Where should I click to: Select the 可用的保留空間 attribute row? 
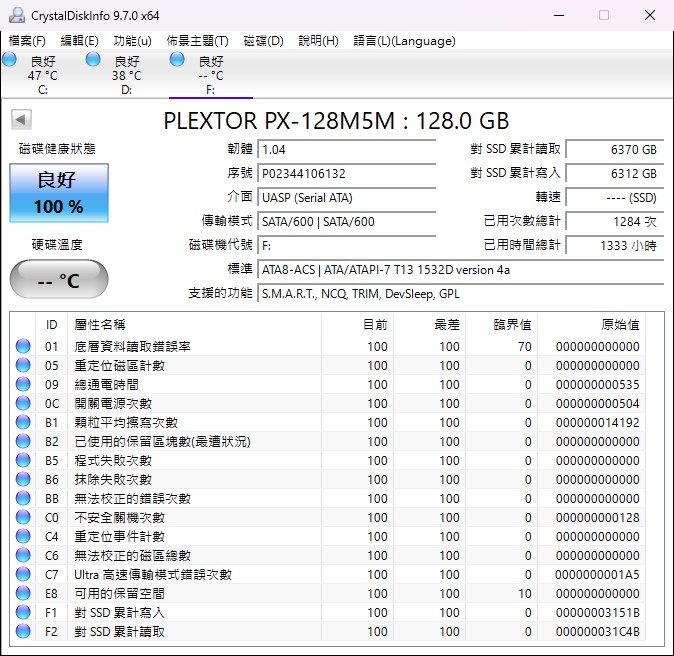[327, 593]
